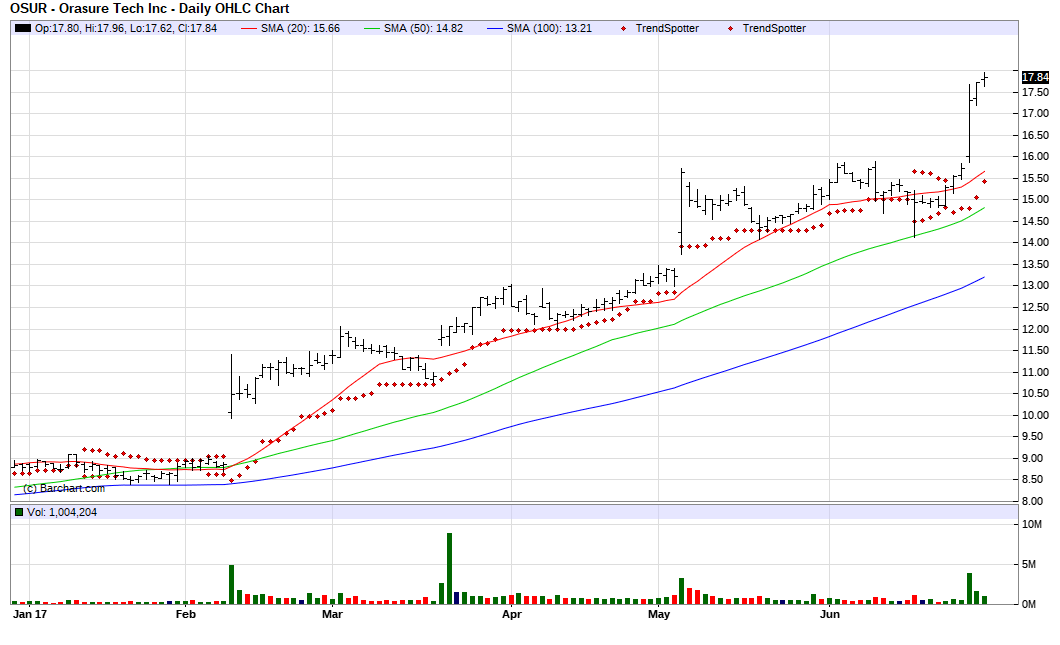Click the '15.00' price axis label
The height and width of the screenshot is (645, 1060).
click(x=1035, y=199)
